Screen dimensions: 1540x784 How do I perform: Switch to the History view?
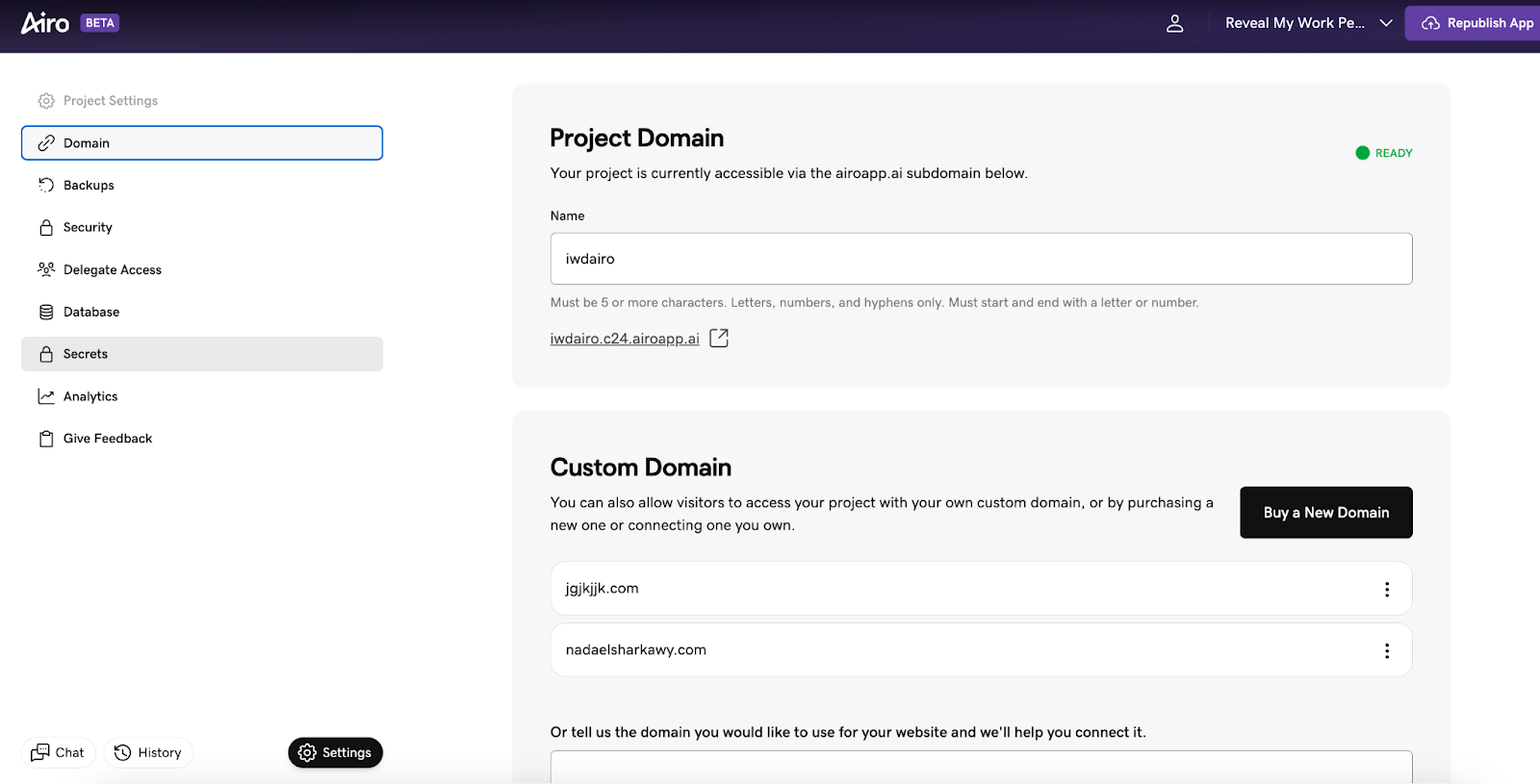coord(148,753)
